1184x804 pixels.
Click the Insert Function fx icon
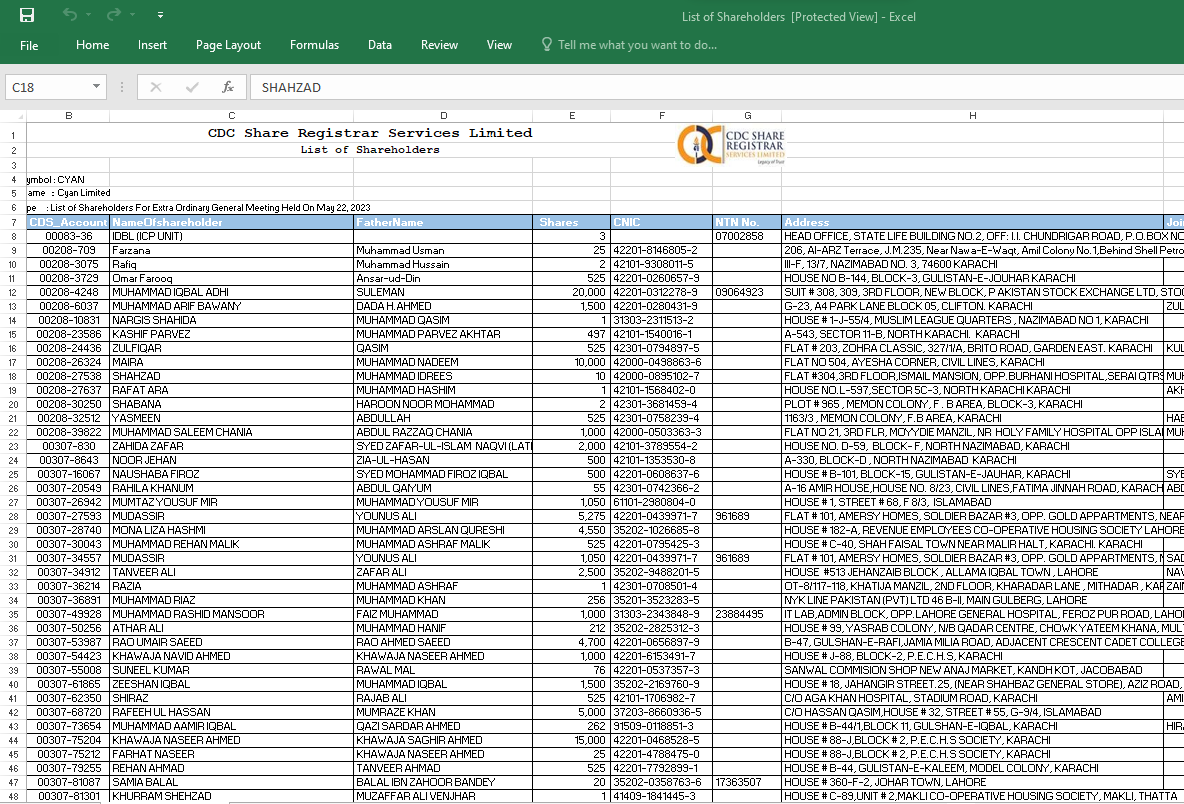[228, 88]
